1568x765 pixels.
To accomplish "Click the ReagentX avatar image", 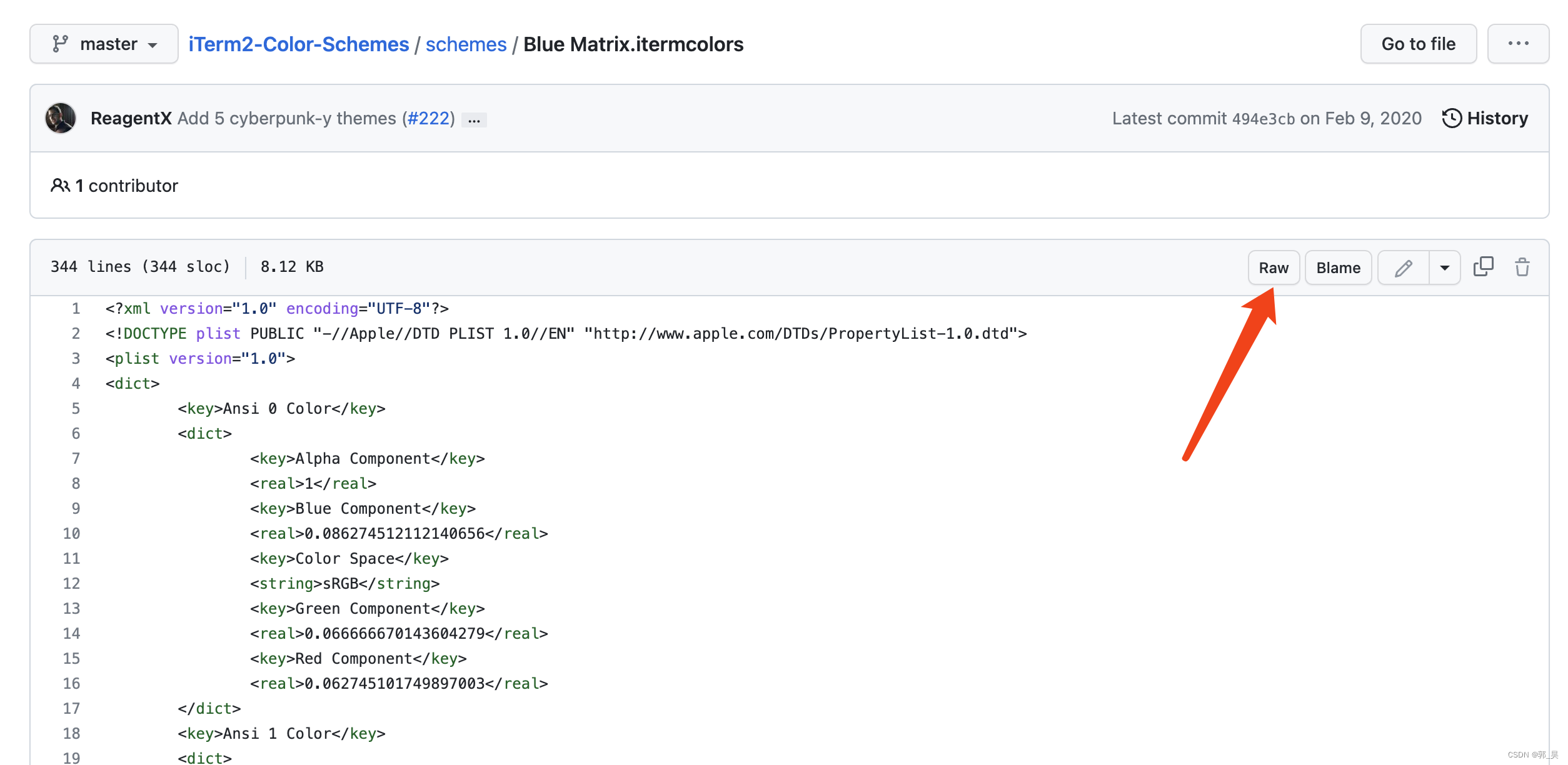I will [61, 118].
